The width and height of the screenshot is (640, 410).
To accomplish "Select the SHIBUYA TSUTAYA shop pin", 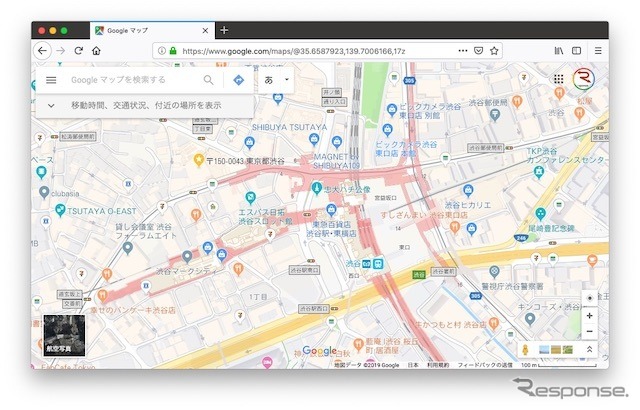I will (x=314, y=140).
